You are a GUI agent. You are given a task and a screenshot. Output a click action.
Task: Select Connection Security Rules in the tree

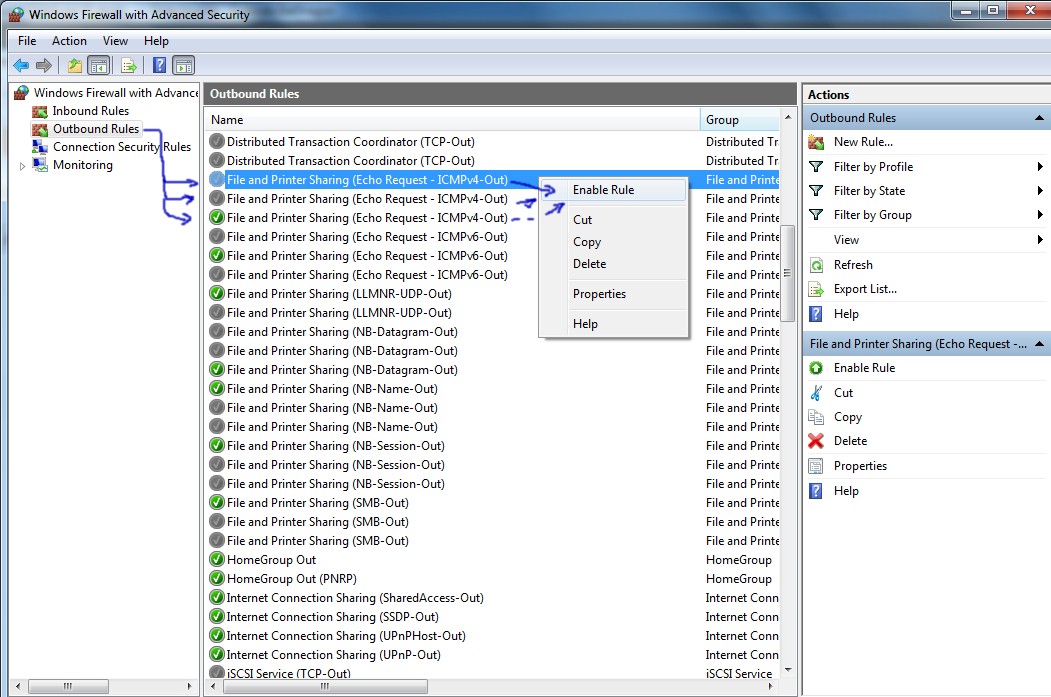[122, 147]
